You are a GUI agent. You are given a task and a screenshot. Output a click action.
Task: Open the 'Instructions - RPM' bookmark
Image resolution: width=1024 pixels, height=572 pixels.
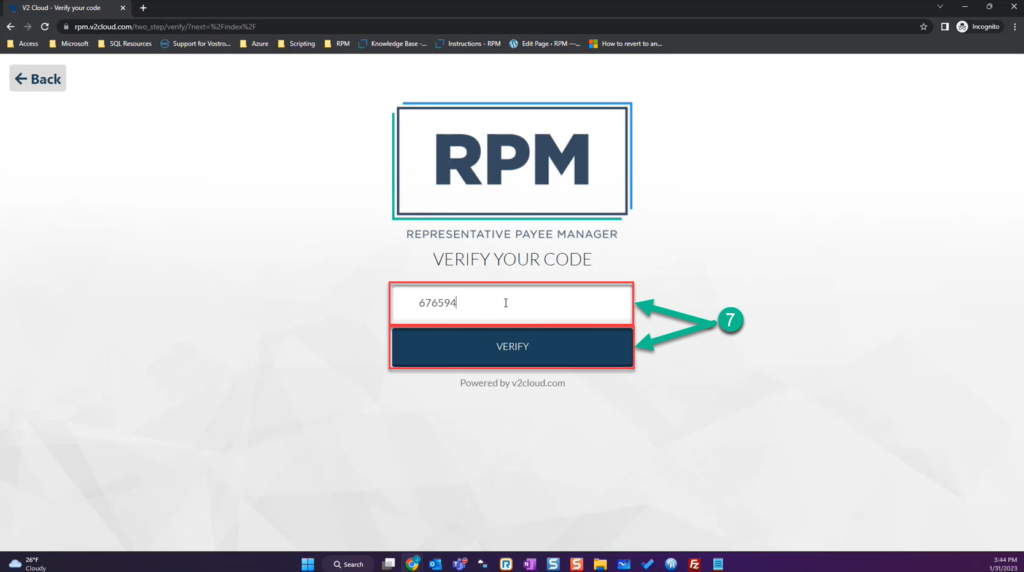468,44
